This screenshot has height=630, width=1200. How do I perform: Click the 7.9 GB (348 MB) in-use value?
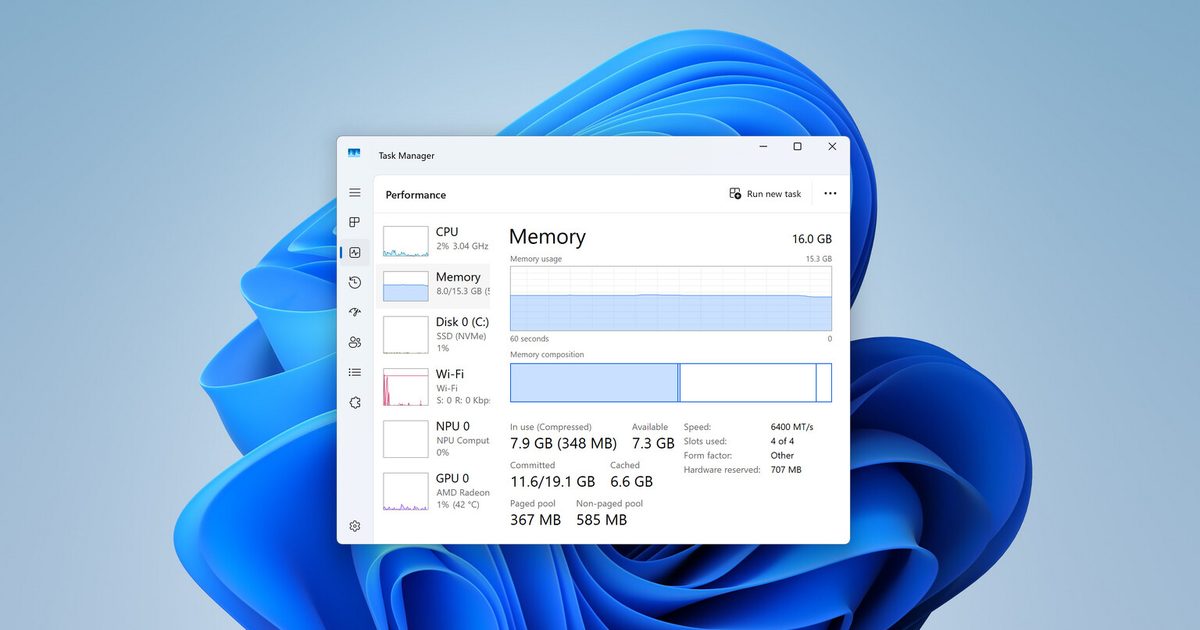pyautogui.click(x=563, y=443)
